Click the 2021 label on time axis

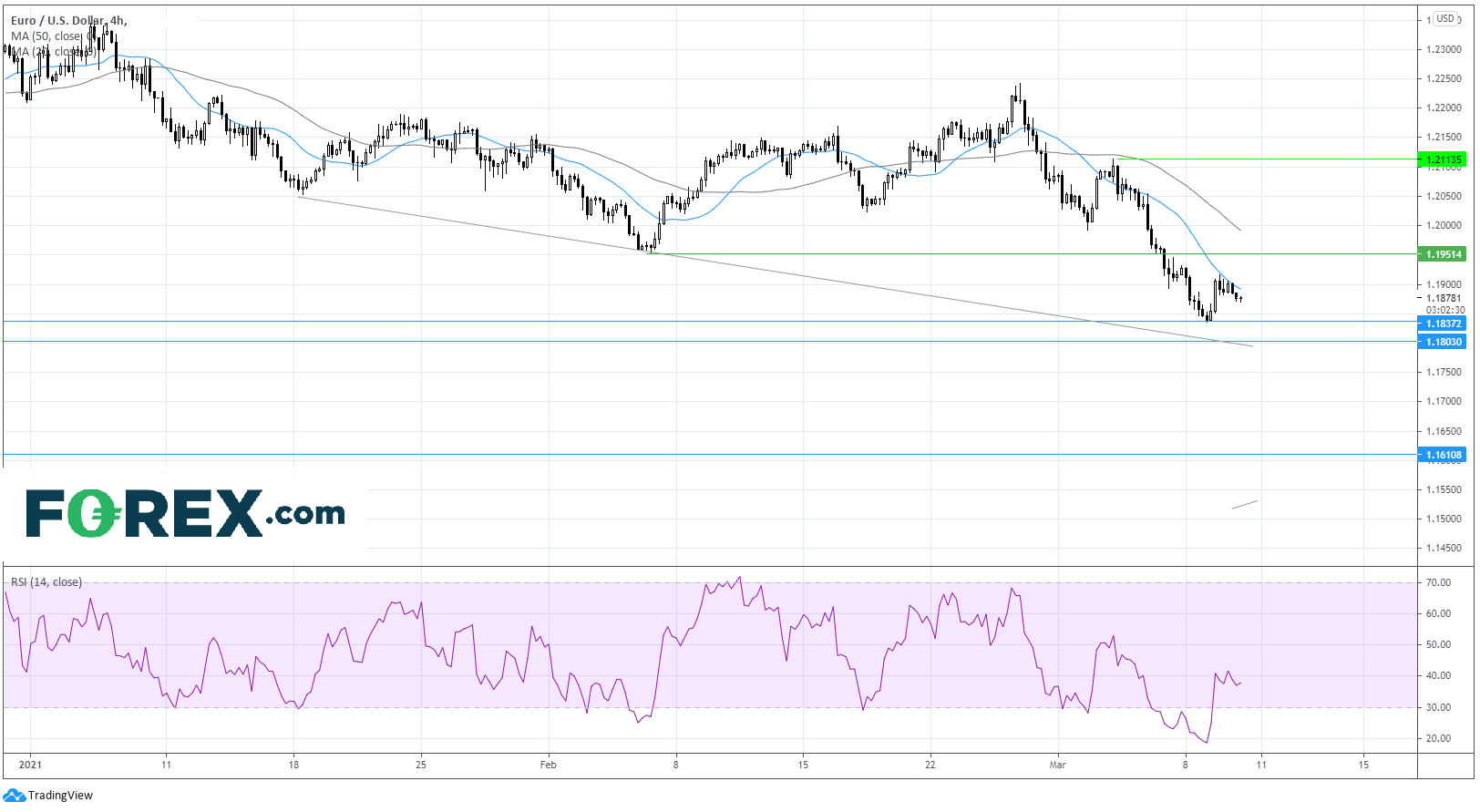pos(30,765)
